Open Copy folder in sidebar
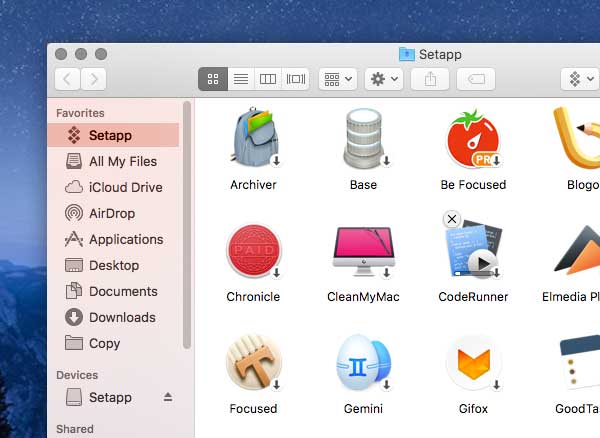 [x=113, y=343]
